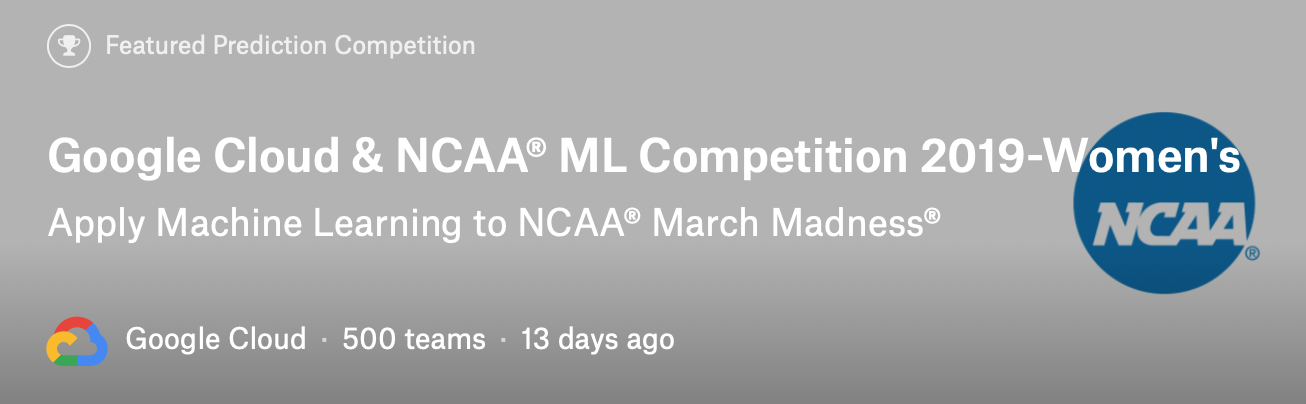Click the registered mark beside the NCAA logo
1306x404 pixels.
pyautogui.click(x=1253, y=254)
